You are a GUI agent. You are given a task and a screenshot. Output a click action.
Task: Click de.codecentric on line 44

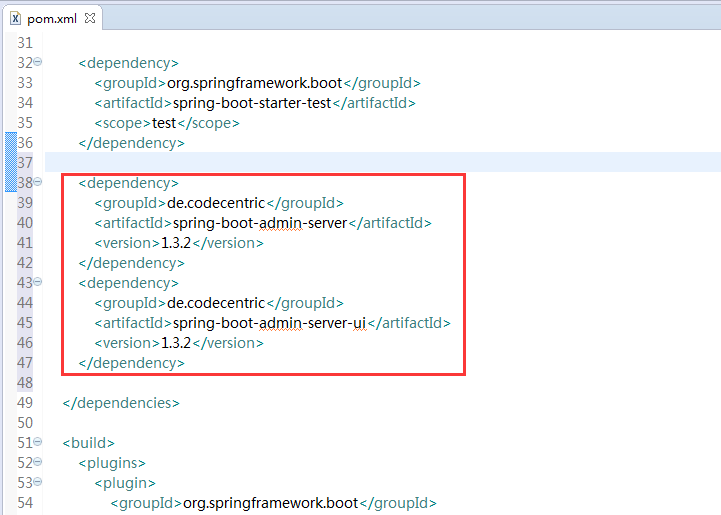coord(216,303)
